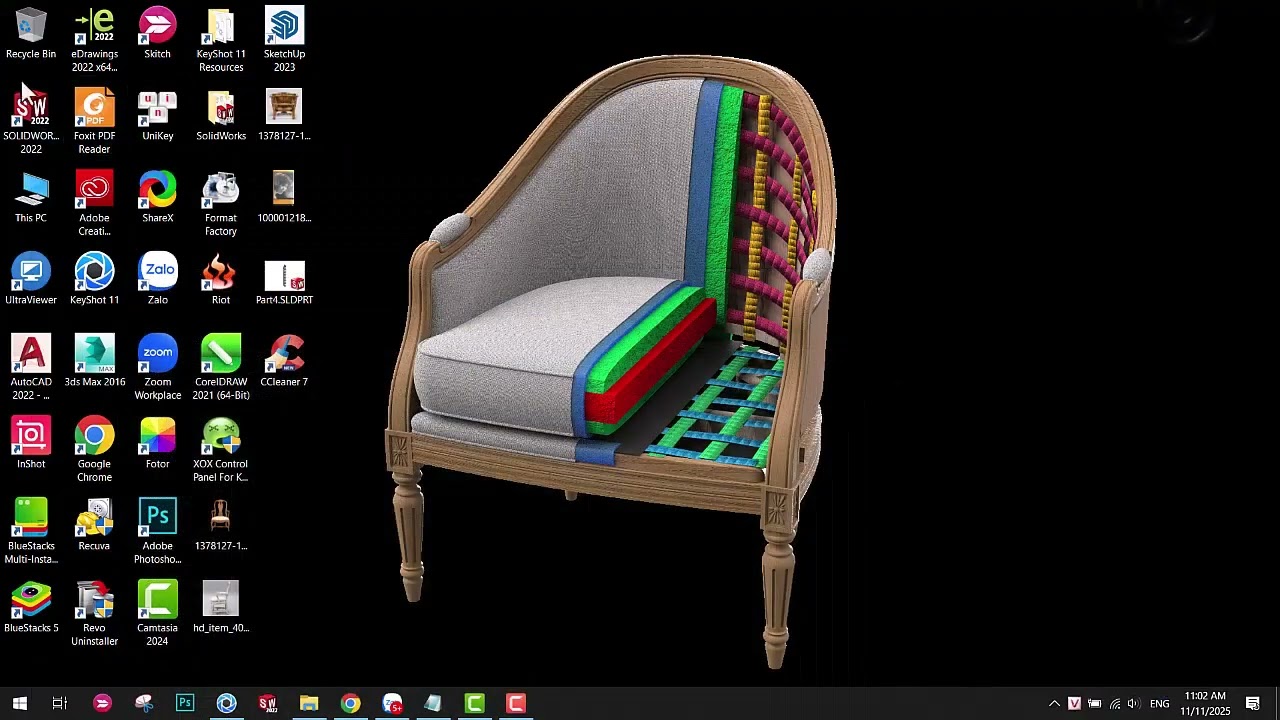Switch to Chrome in taskbar

(350, 704)
